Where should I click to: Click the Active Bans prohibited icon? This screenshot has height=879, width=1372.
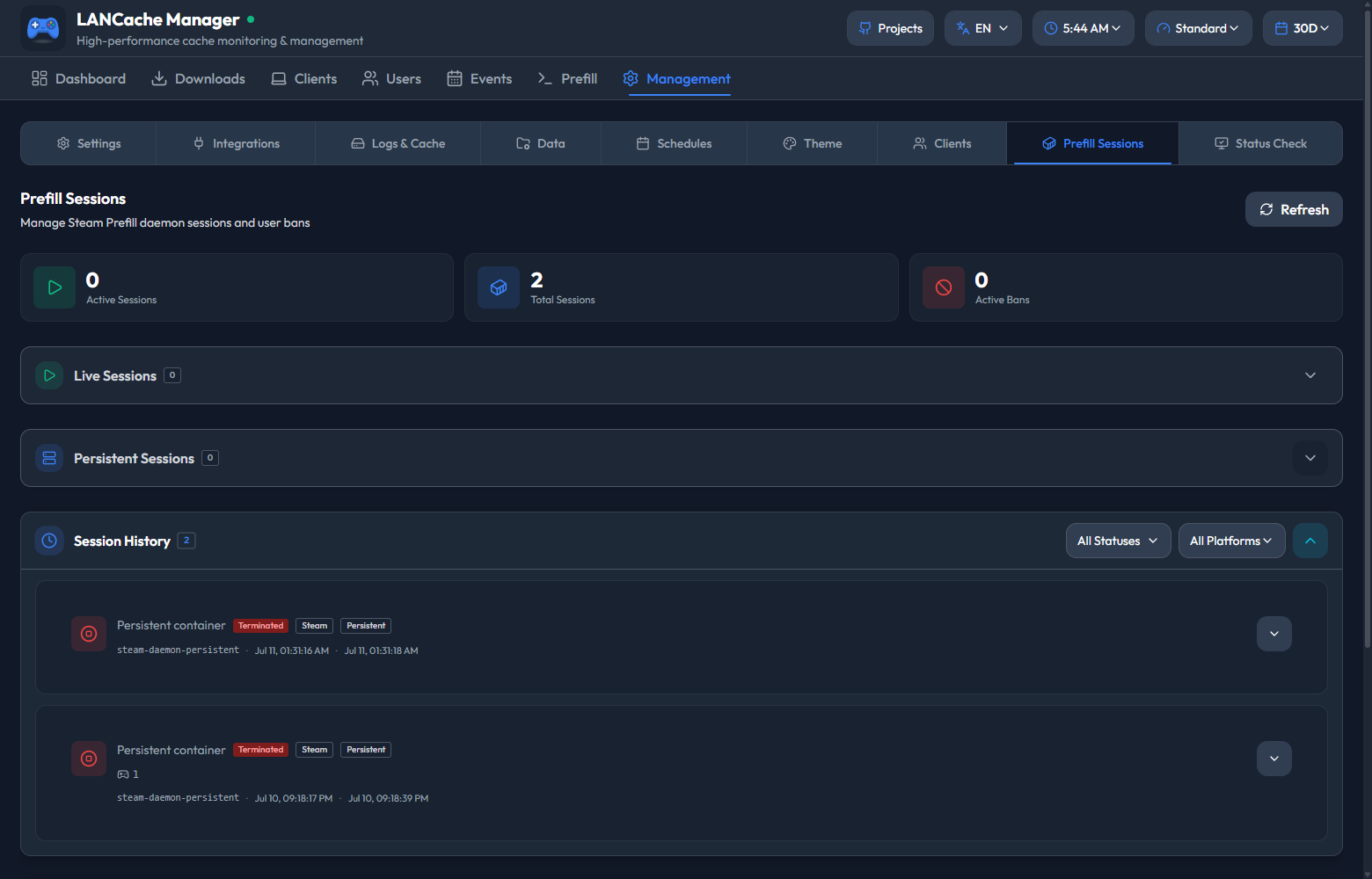coord(944,287)
